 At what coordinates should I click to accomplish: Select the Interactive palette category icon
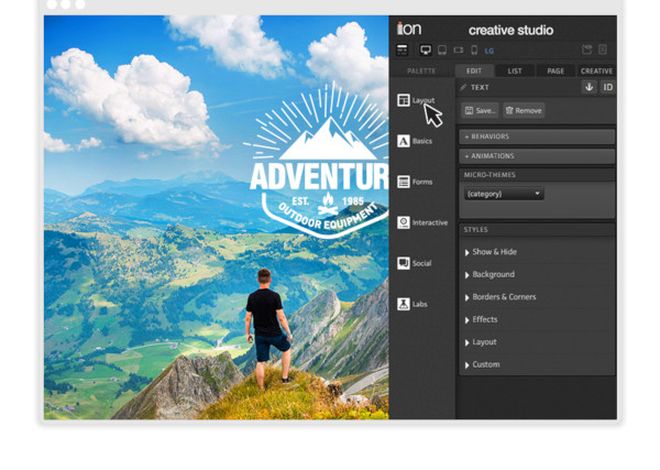pos(403,223)
